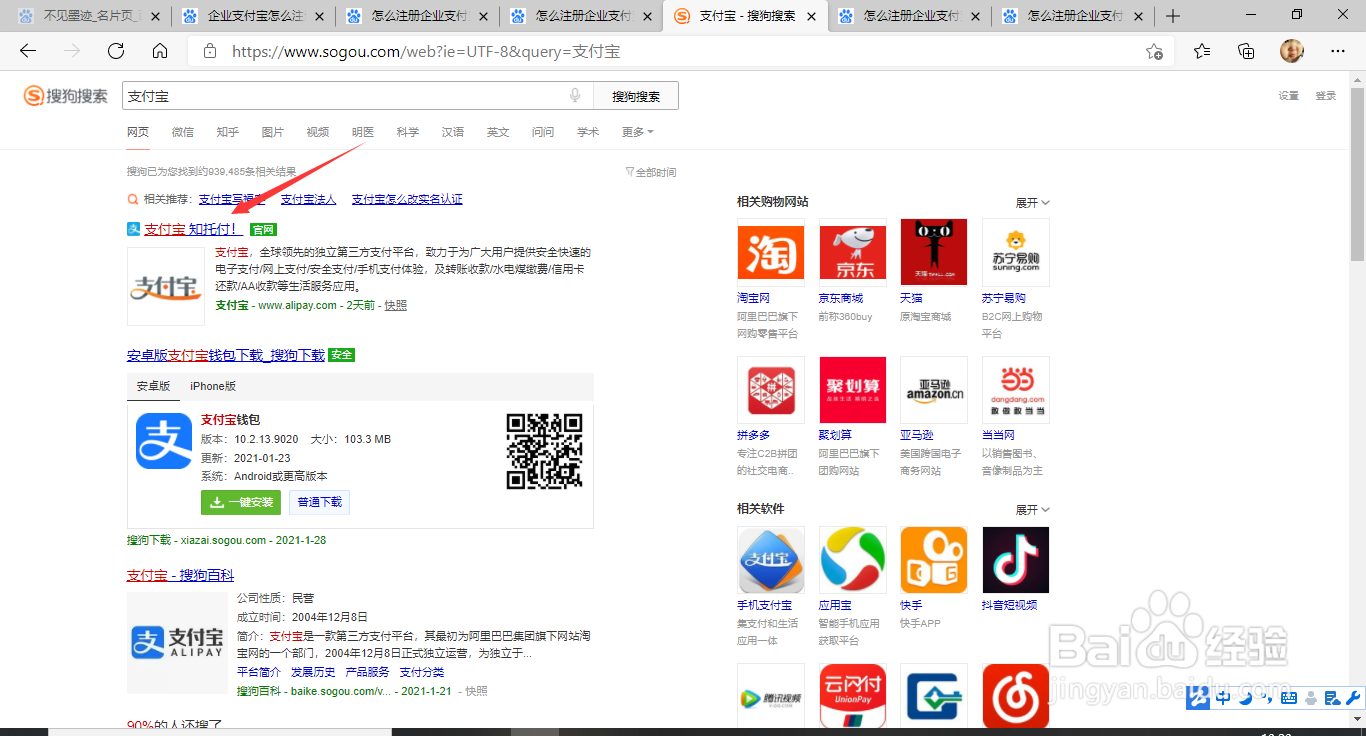Viewport: 1366px width, 736px height.
Task: Click the 应用宝 software icon
Action: (x=852, y=560)
